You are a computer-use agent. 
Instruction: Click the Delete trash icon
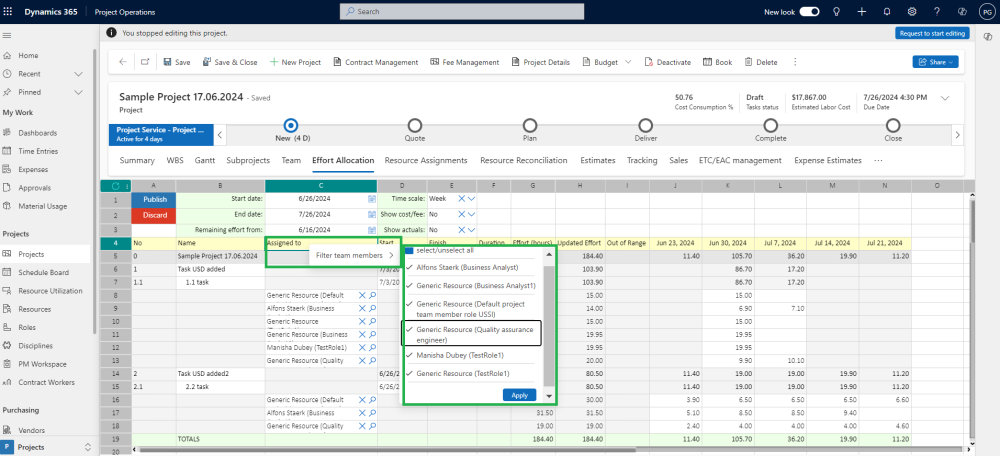[x=748, y=62]
